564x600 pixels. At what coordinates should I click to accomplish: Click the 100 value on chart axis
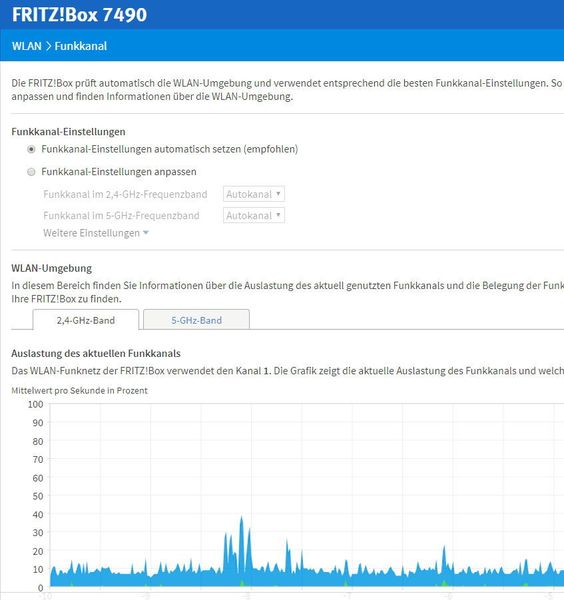point(36,404)
